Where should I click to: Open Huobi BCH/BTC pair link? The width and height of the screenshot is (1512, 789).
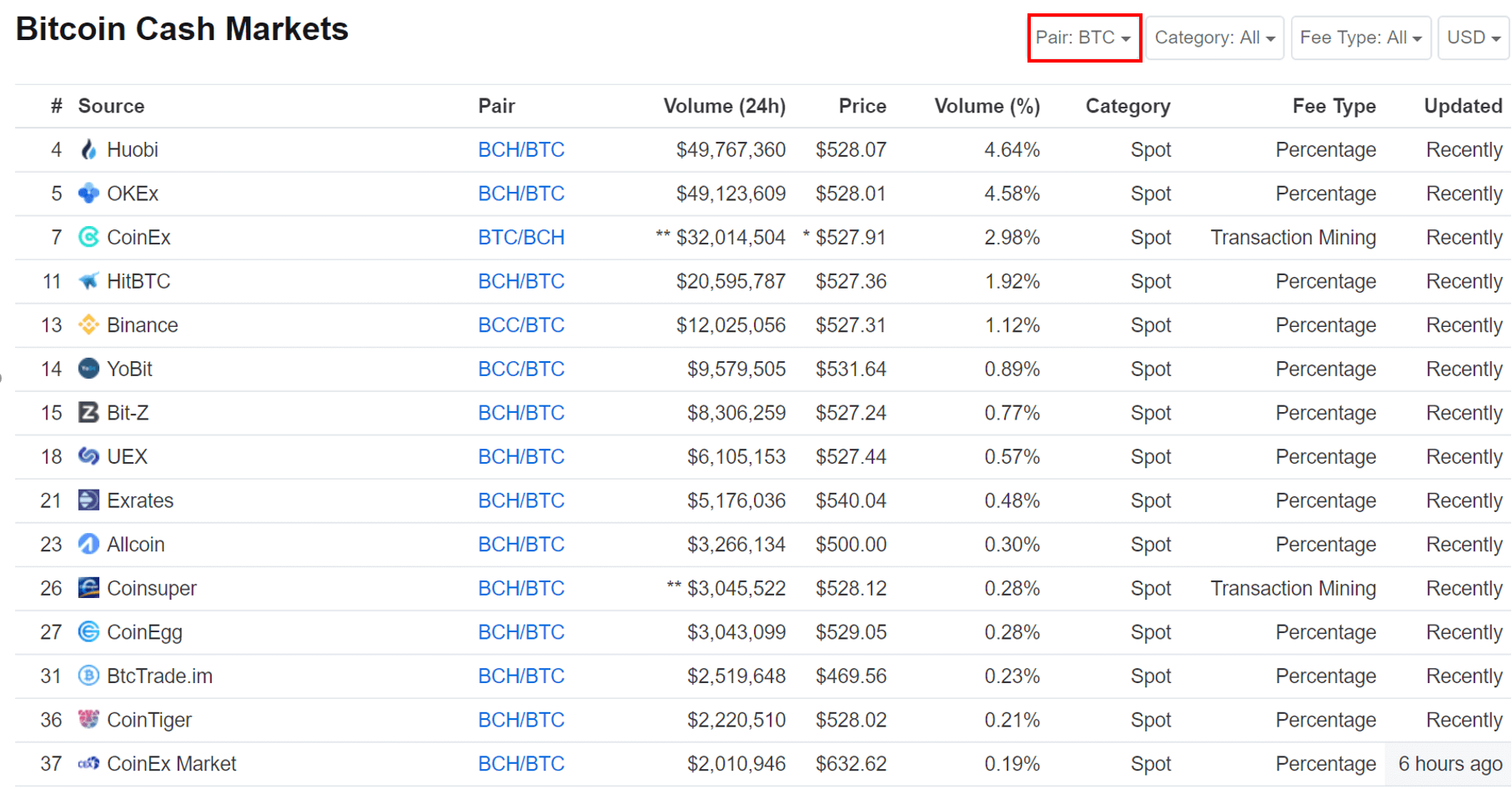click(x=521, y=149)
